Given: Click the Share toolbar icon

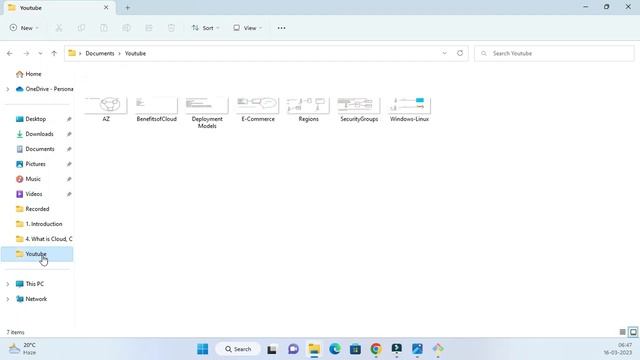Looking at the screenshot, I should click(x=149, y=28).
